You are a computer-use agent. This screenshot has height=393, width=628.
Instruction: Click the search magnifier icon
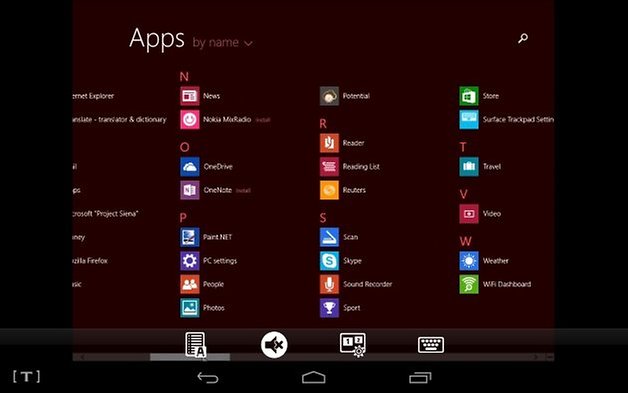point(523,38)
